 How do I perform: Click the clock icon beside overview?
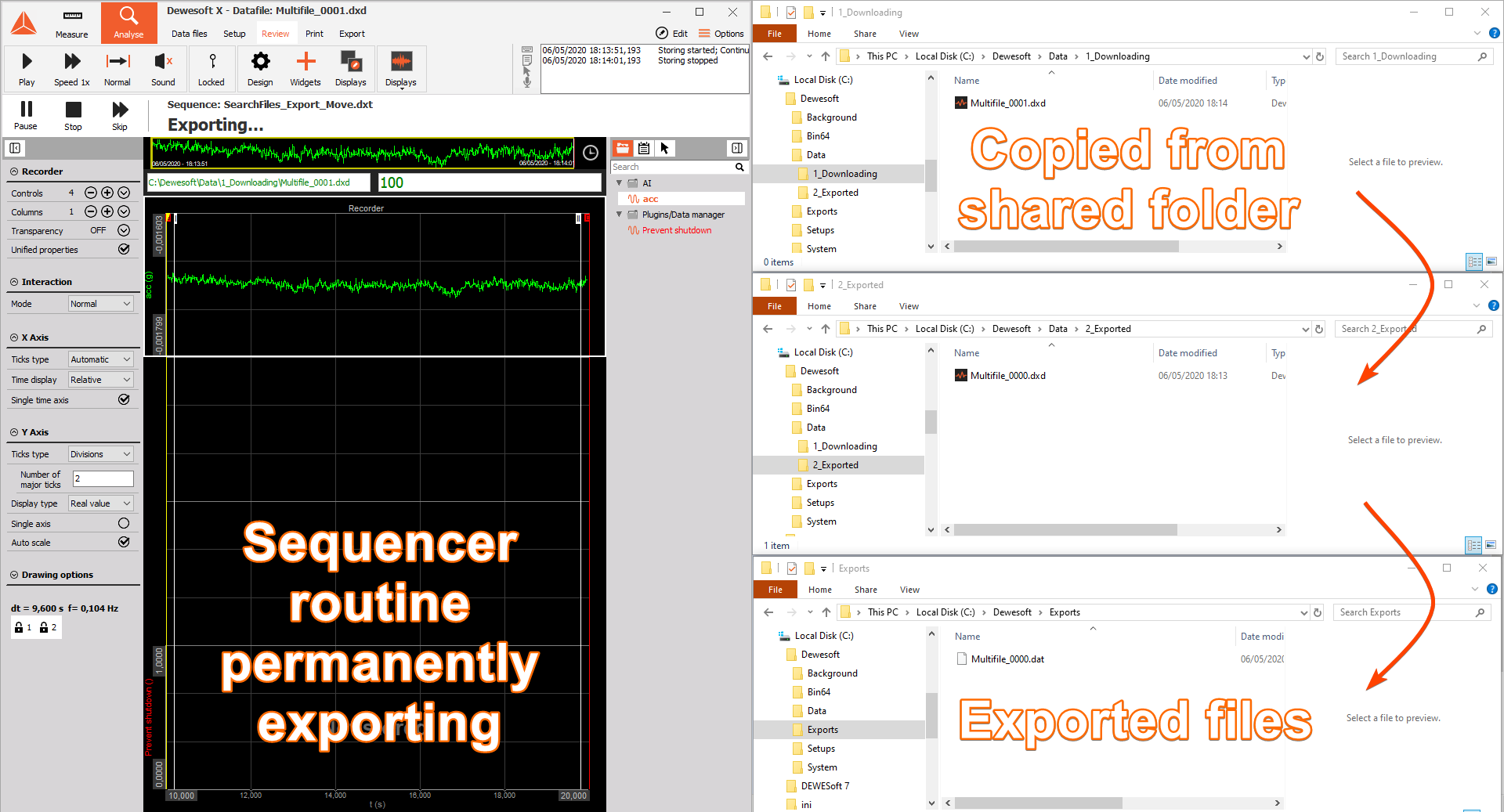click(x=591, y=152)
